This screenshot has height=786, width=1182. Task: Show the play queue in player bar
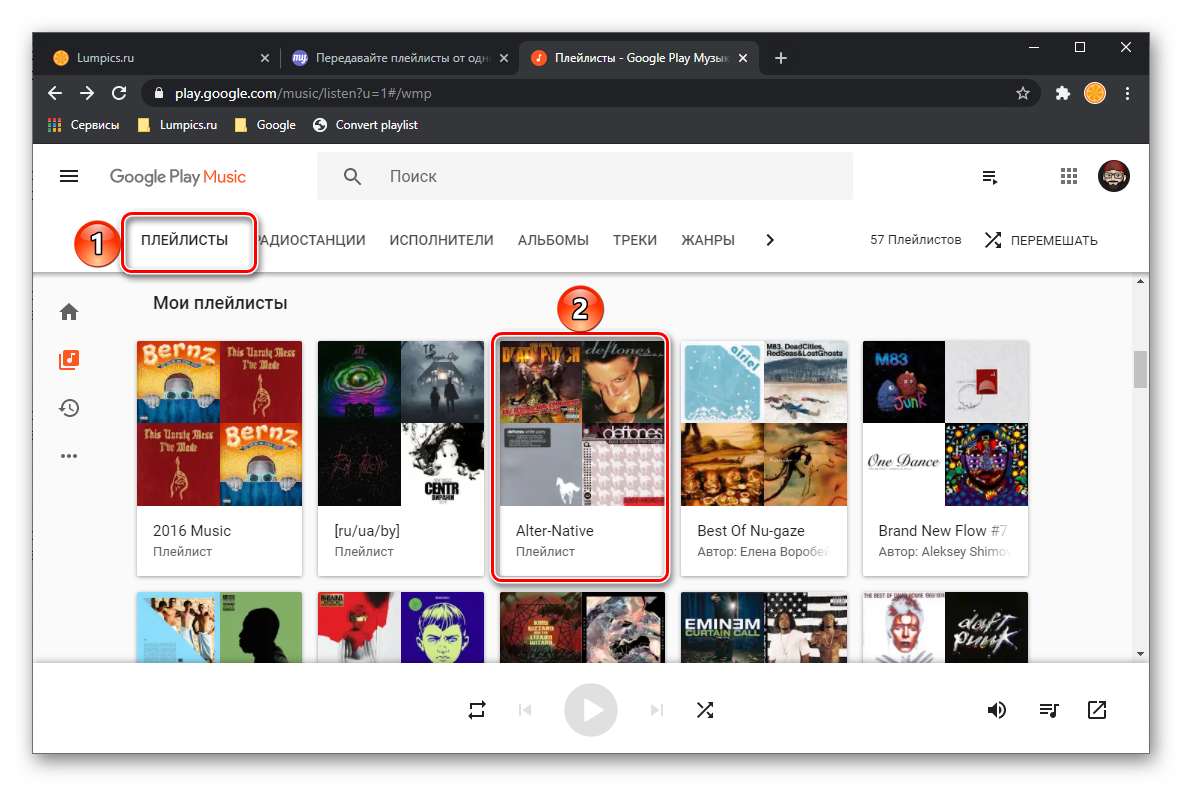pos(1049,710)
